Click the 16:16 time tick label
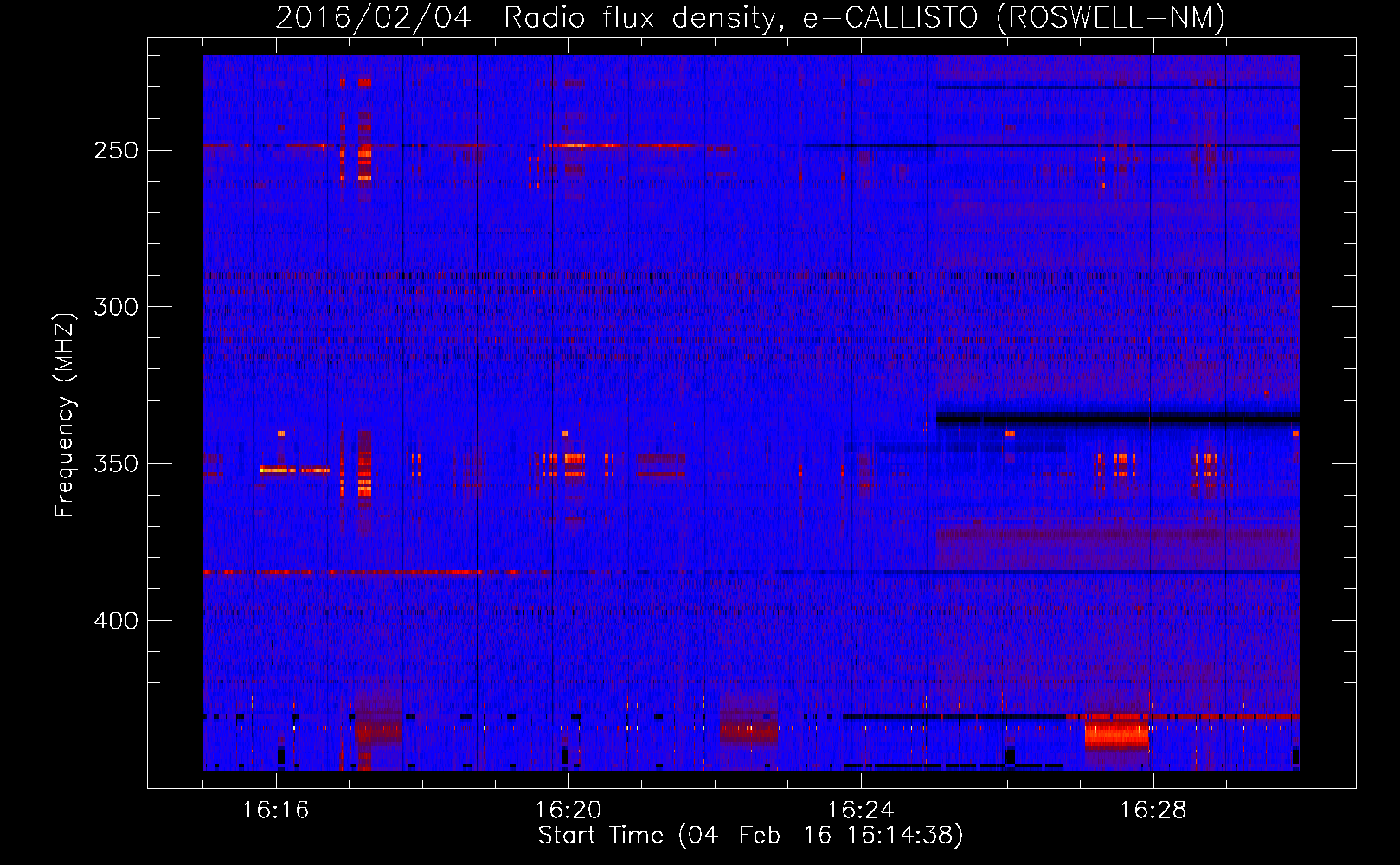 (276, 811)
